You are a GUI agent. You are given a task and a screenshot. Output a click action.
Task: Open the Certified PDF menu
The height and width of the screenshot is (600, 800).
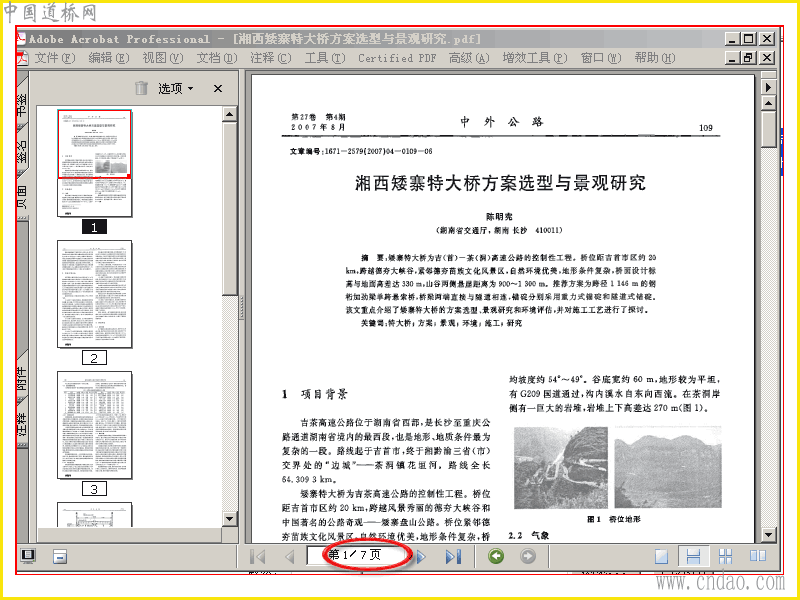pos(397,58)
